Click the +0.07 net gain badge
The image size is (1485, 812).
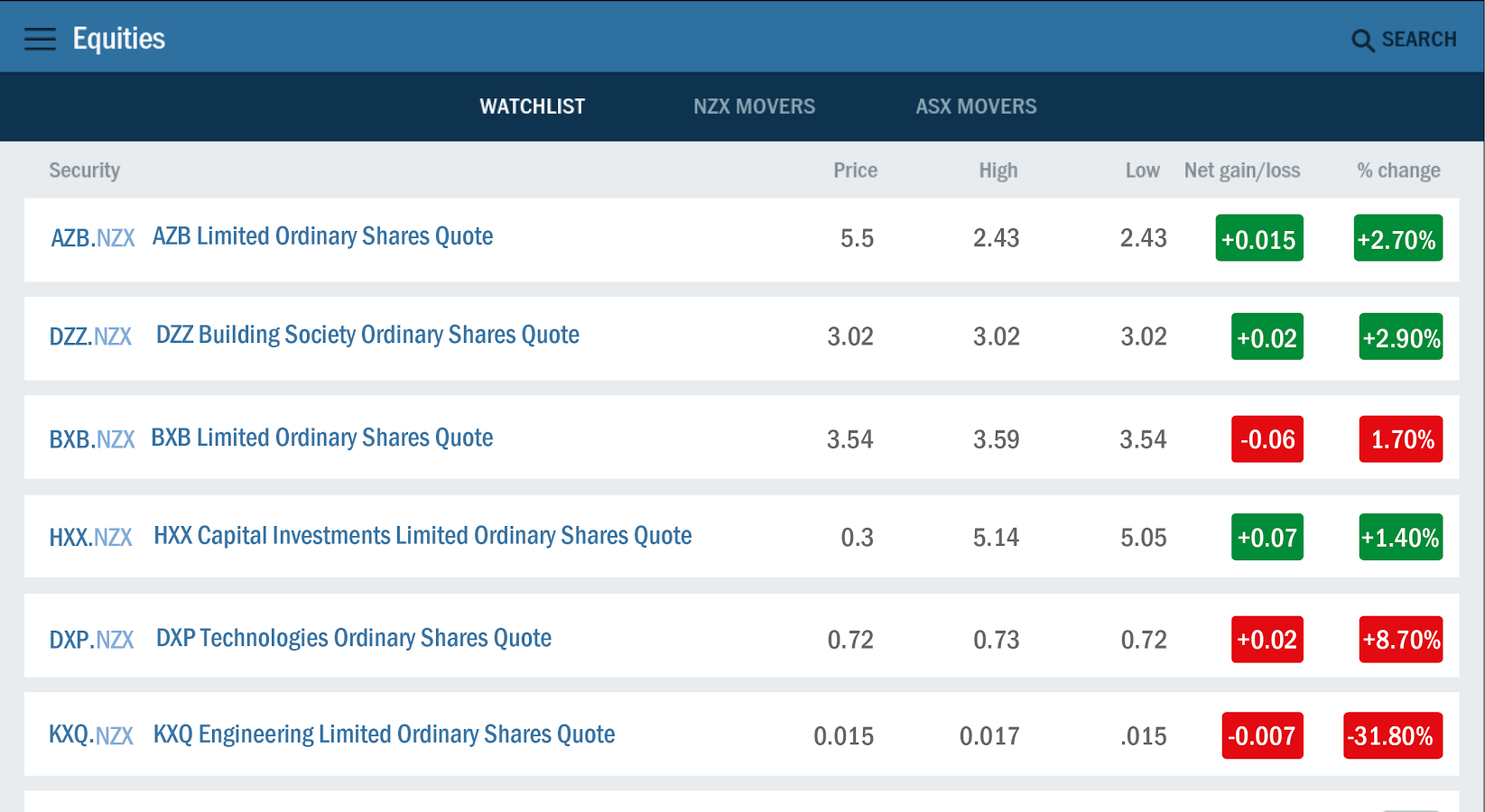(1267, 537)
